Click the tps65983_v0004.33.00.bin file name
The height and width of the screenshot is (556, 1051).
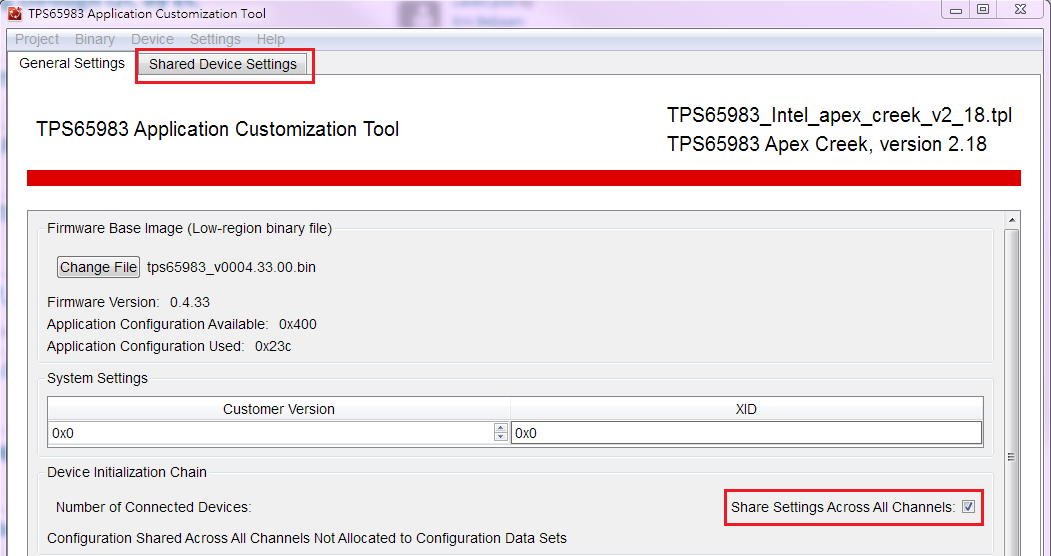[x=231, y=267]
